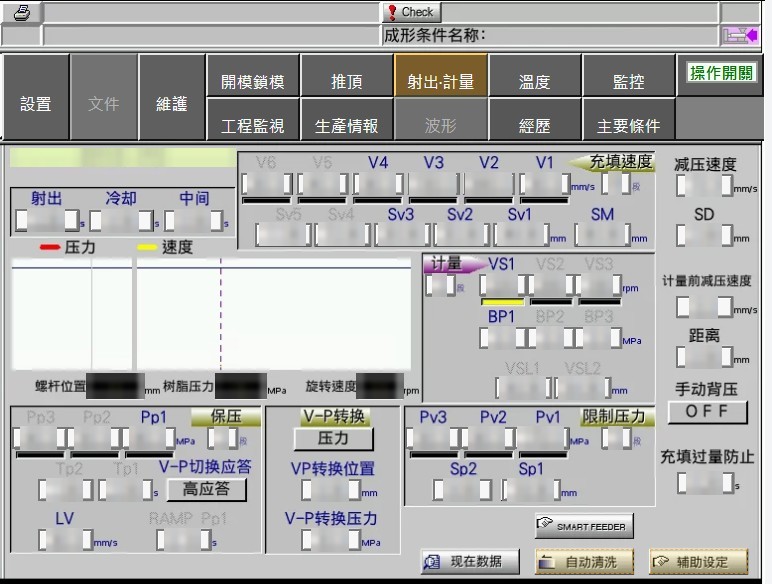Edit Pv2 limit pressure field
Viewport: 772px width, 584px height.
coord(488,438)
